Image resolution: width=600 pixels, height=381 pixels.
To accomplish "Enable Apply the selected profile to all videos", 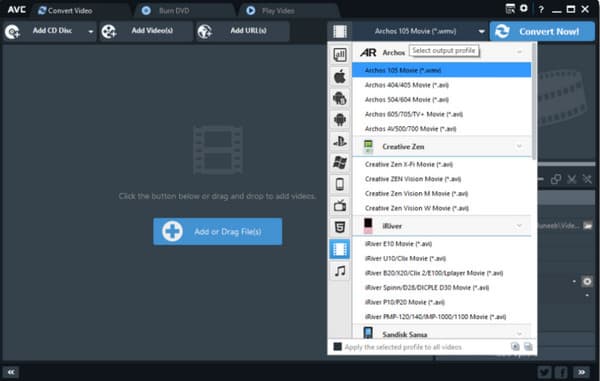I will click(x=337, y=347).
